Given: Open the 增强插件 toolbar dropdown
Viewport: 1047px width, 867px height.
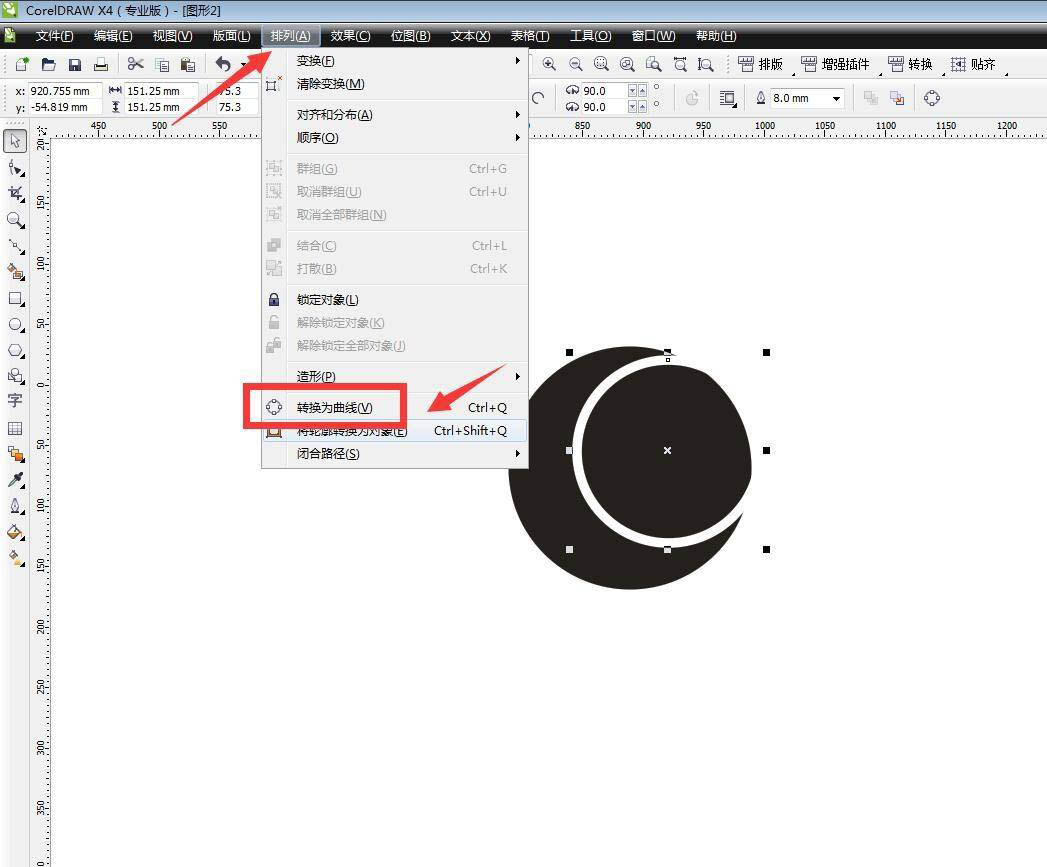Looking at the screenshot, I should [x=881, y=72].
